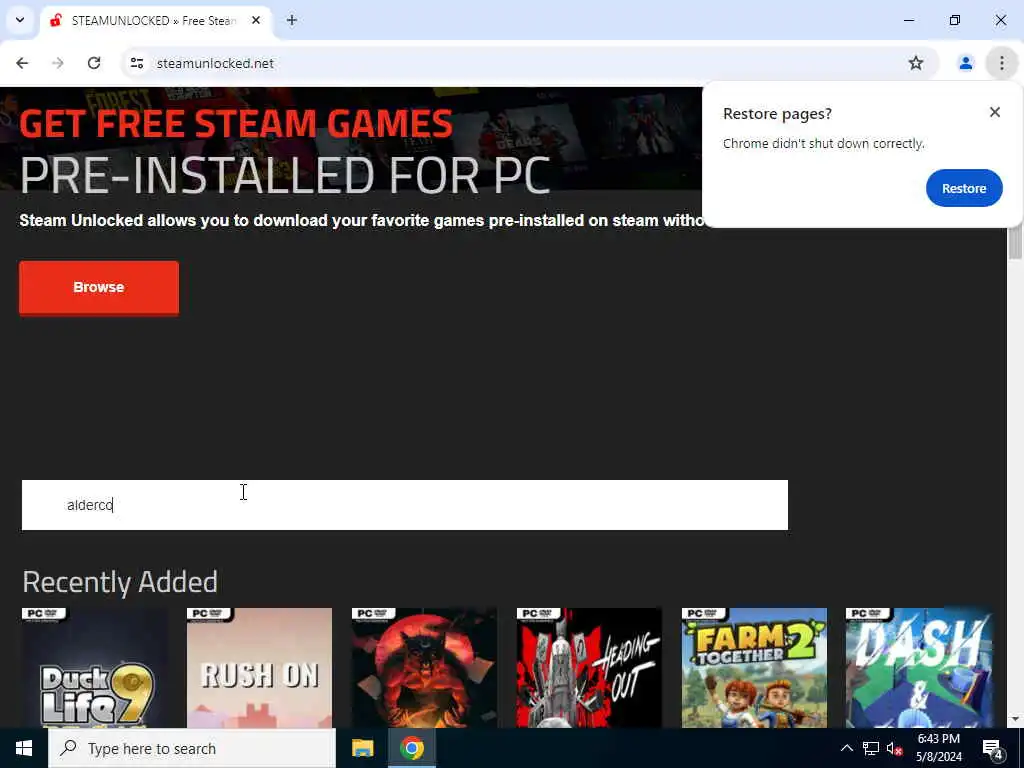
Task: Go back to the previous page
Action: tap(22, 63)
